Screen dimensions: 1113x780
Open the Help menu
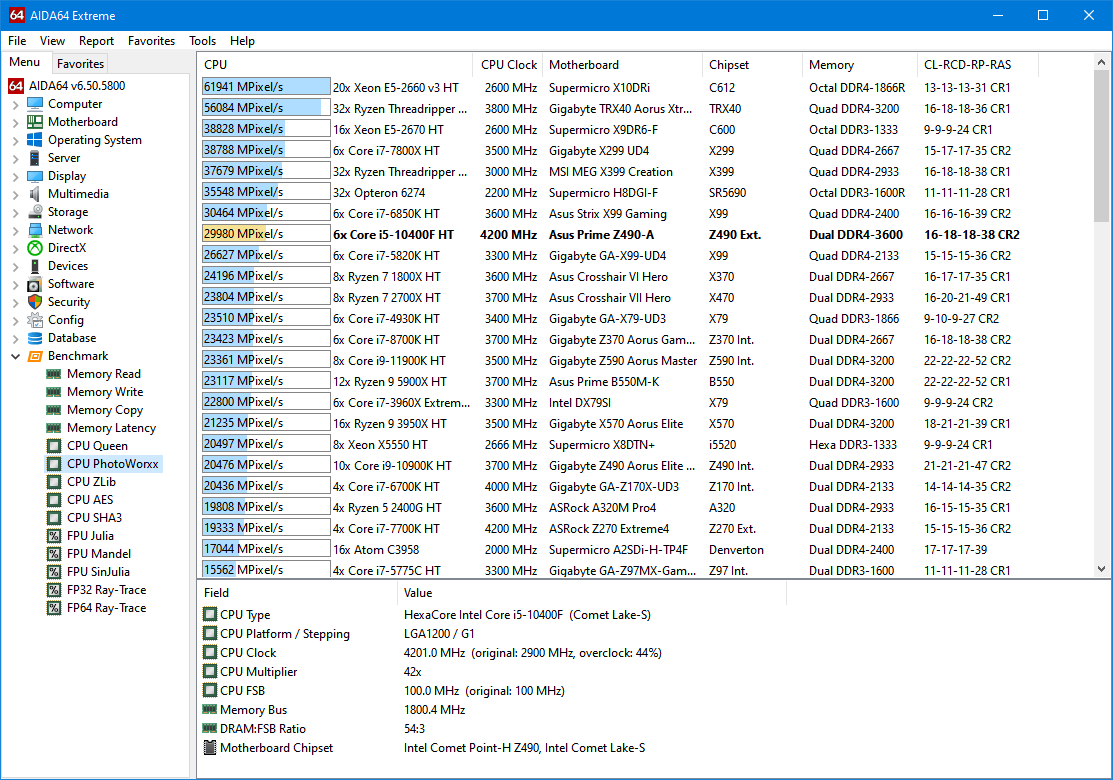tap(242, 40)
